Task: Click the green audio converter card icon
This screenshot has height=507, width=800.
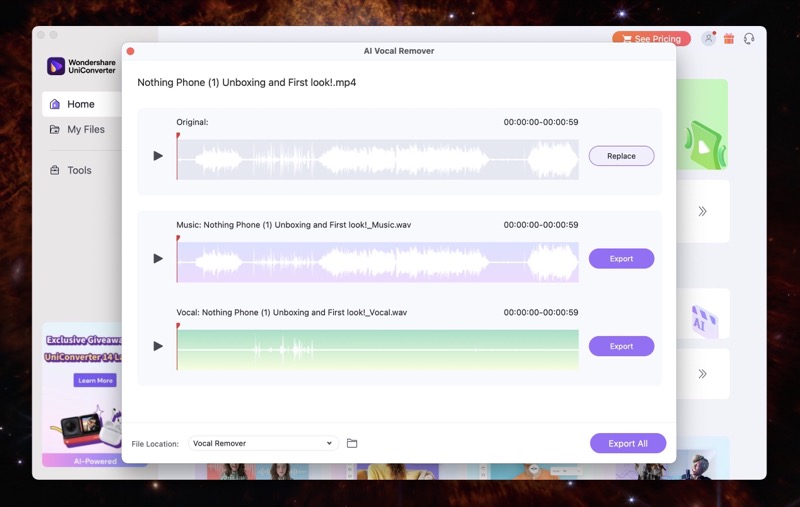Action: (705, 145)
